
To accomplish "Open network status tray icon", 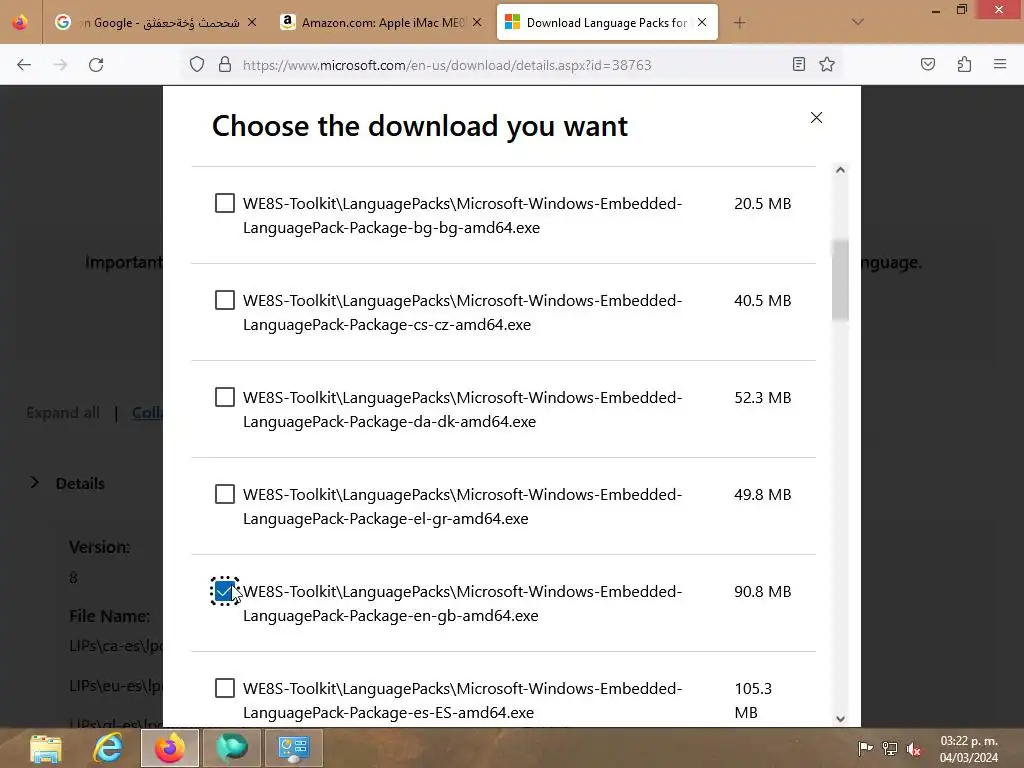I will tap(889, 748).
